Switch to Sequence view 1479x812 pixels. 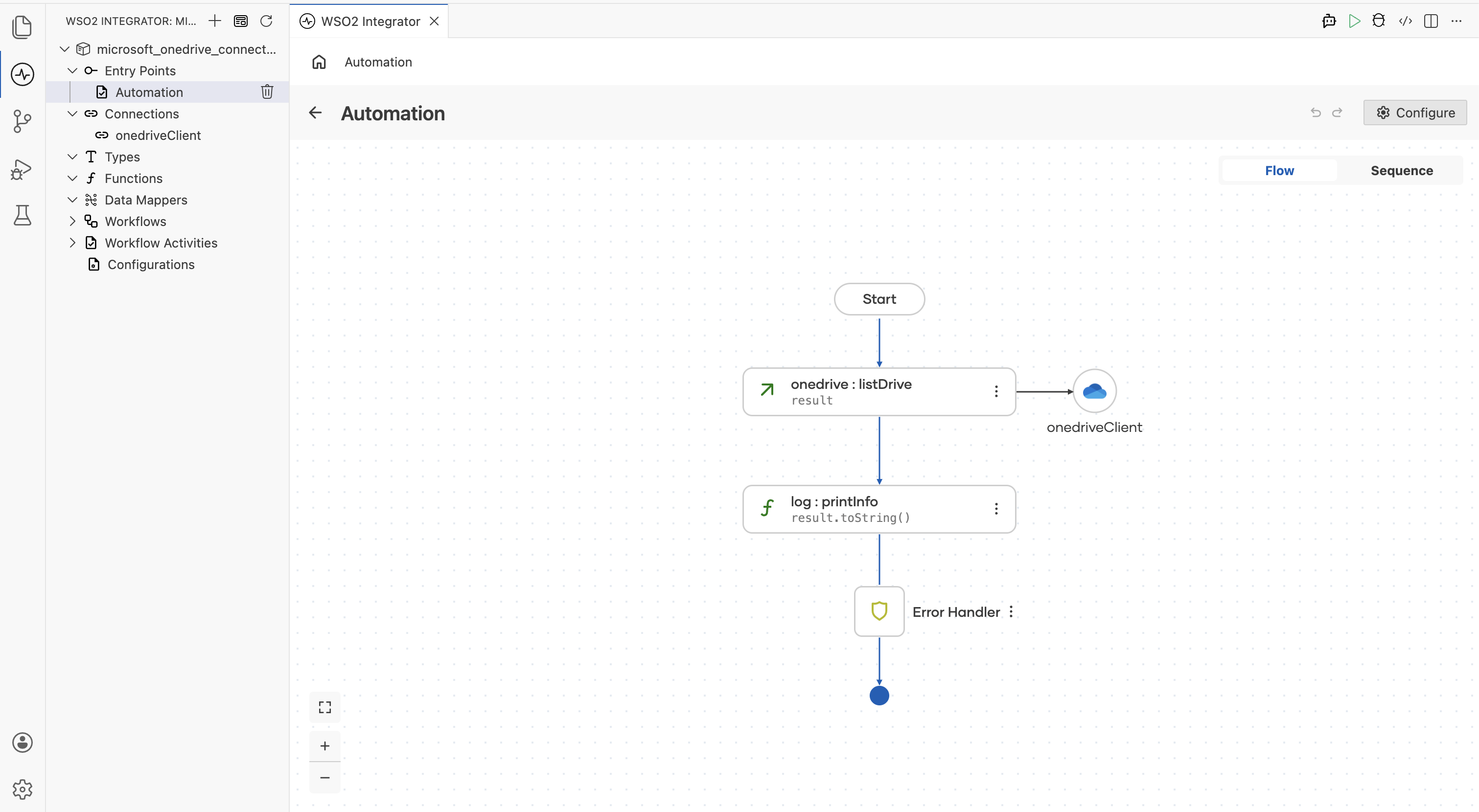[x=1402, y=170]
